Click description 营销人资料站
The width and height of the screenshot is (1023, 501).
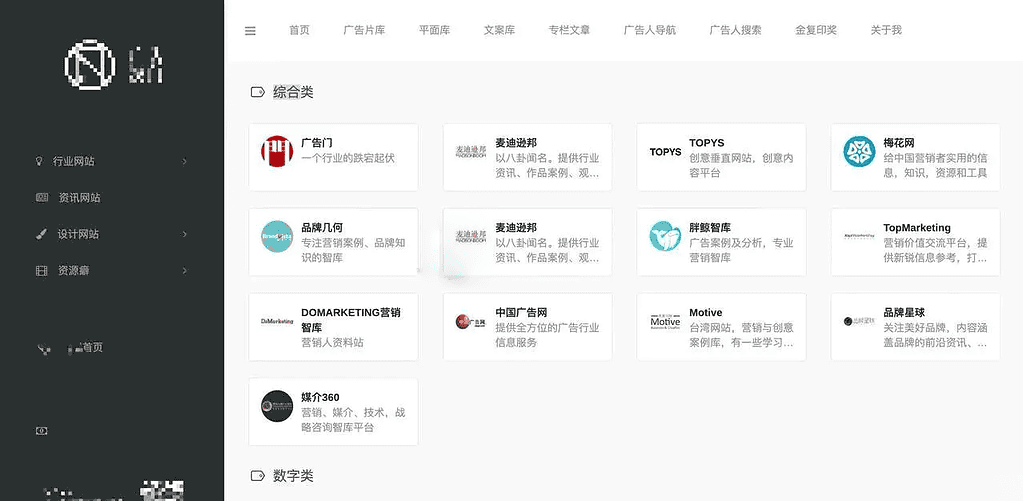coord(332,342)
